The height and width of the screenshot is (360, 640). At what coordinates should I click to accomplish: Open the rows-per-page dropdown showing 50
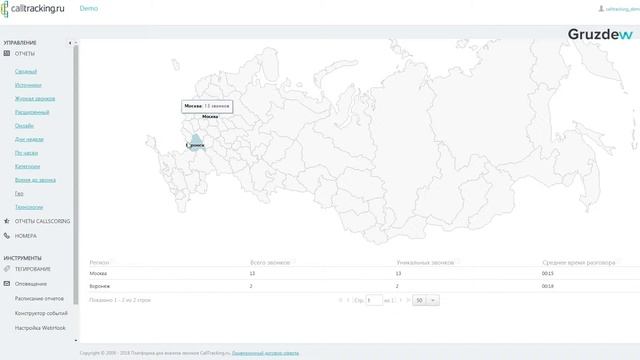click(x=426, y=300)
